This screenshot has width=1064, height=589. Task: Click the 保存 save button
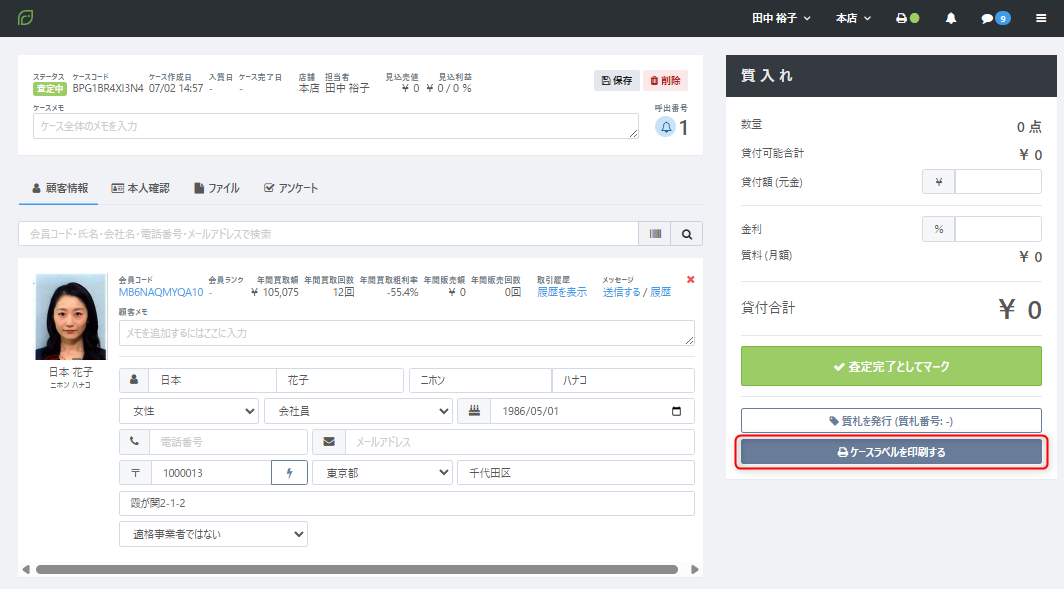click(616, 80)
